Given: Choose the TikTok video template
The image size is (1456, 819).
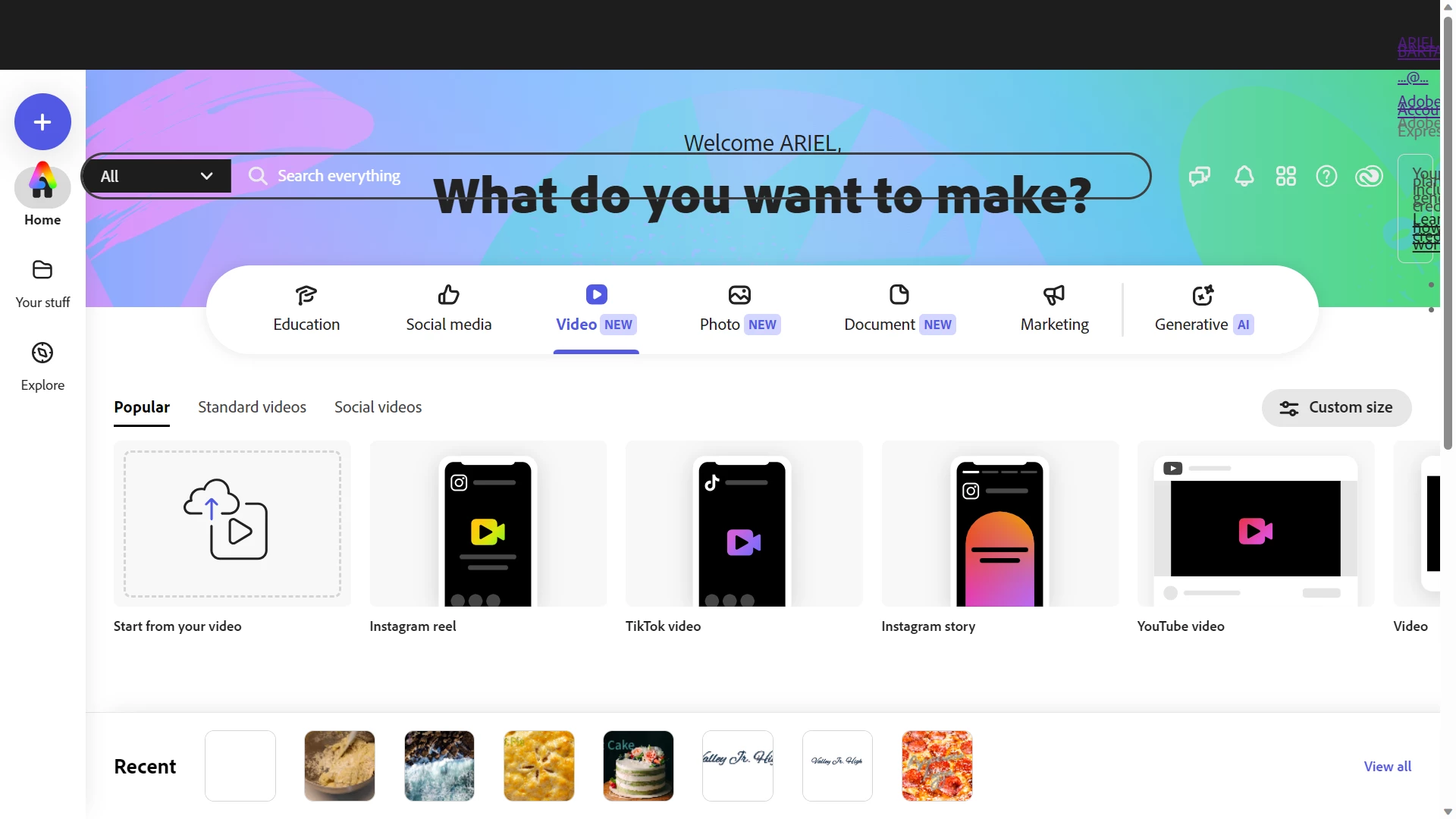Looking at the screenshot, I should tap(743, 538).
